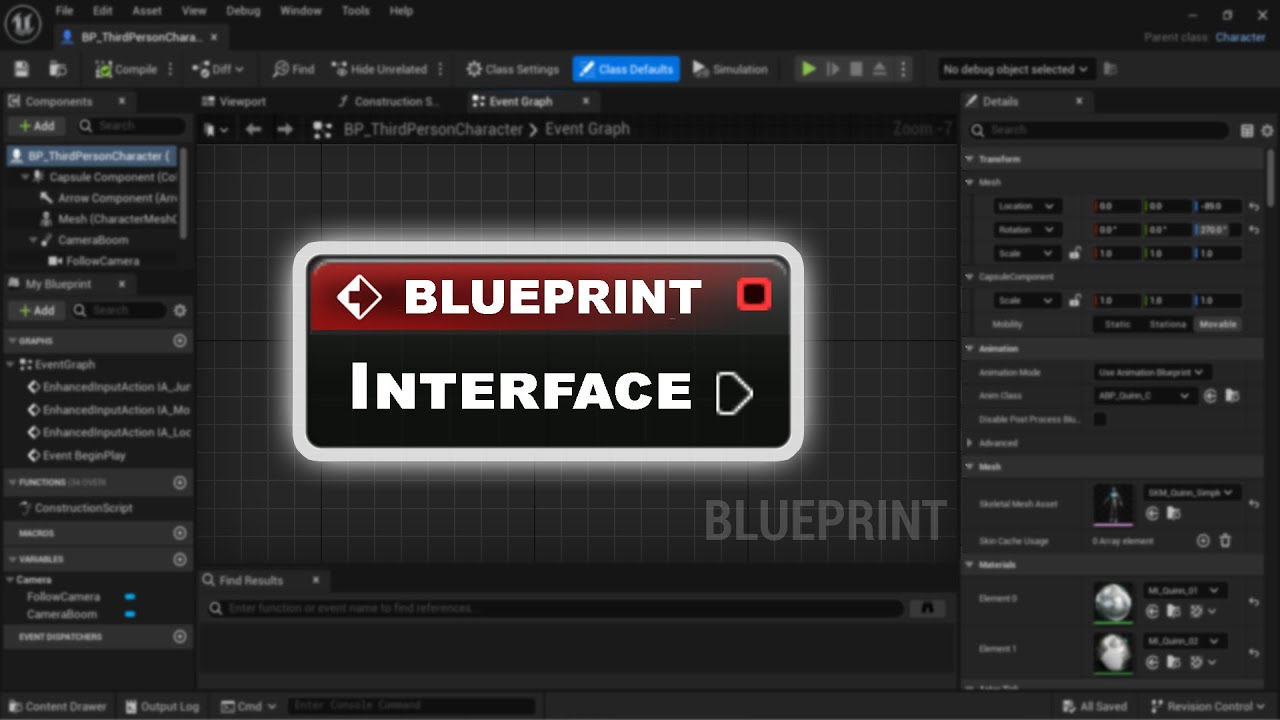Set Mobility to Static
The image size is (1280, 720).
click(1117, 324)
